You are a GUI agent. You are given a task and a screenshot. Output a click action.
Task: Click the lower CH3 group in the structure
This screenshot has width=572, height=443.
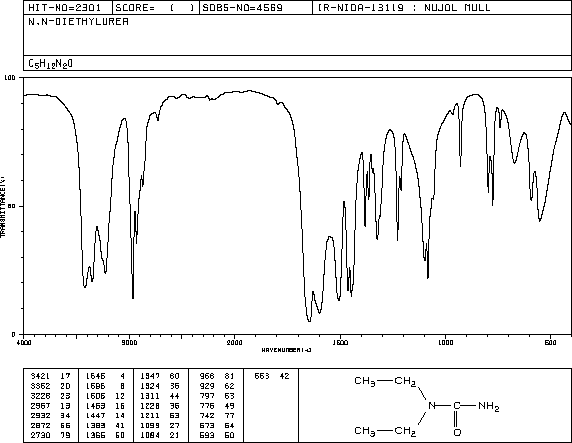coord(365,431)
